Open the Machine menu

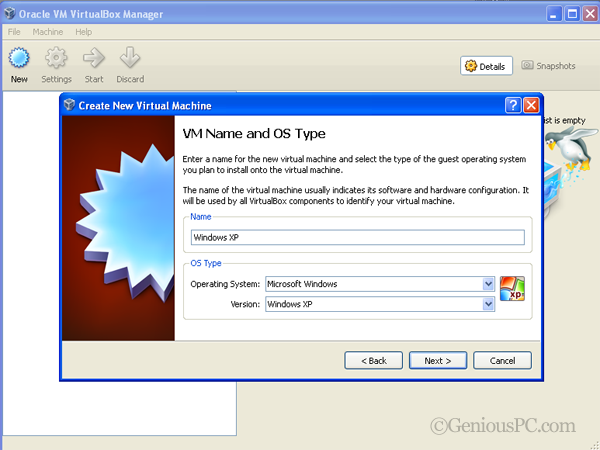coord(48,32)
